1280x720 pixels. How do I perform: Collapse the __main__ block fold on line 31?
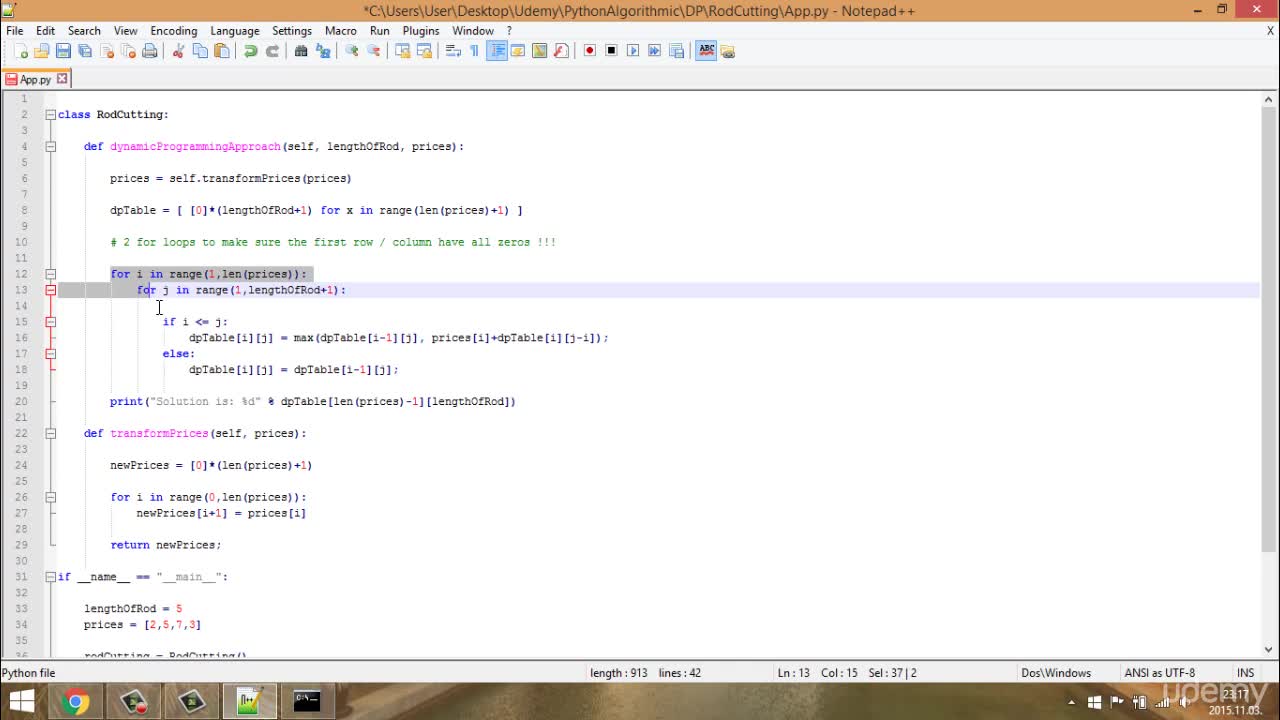50,577
